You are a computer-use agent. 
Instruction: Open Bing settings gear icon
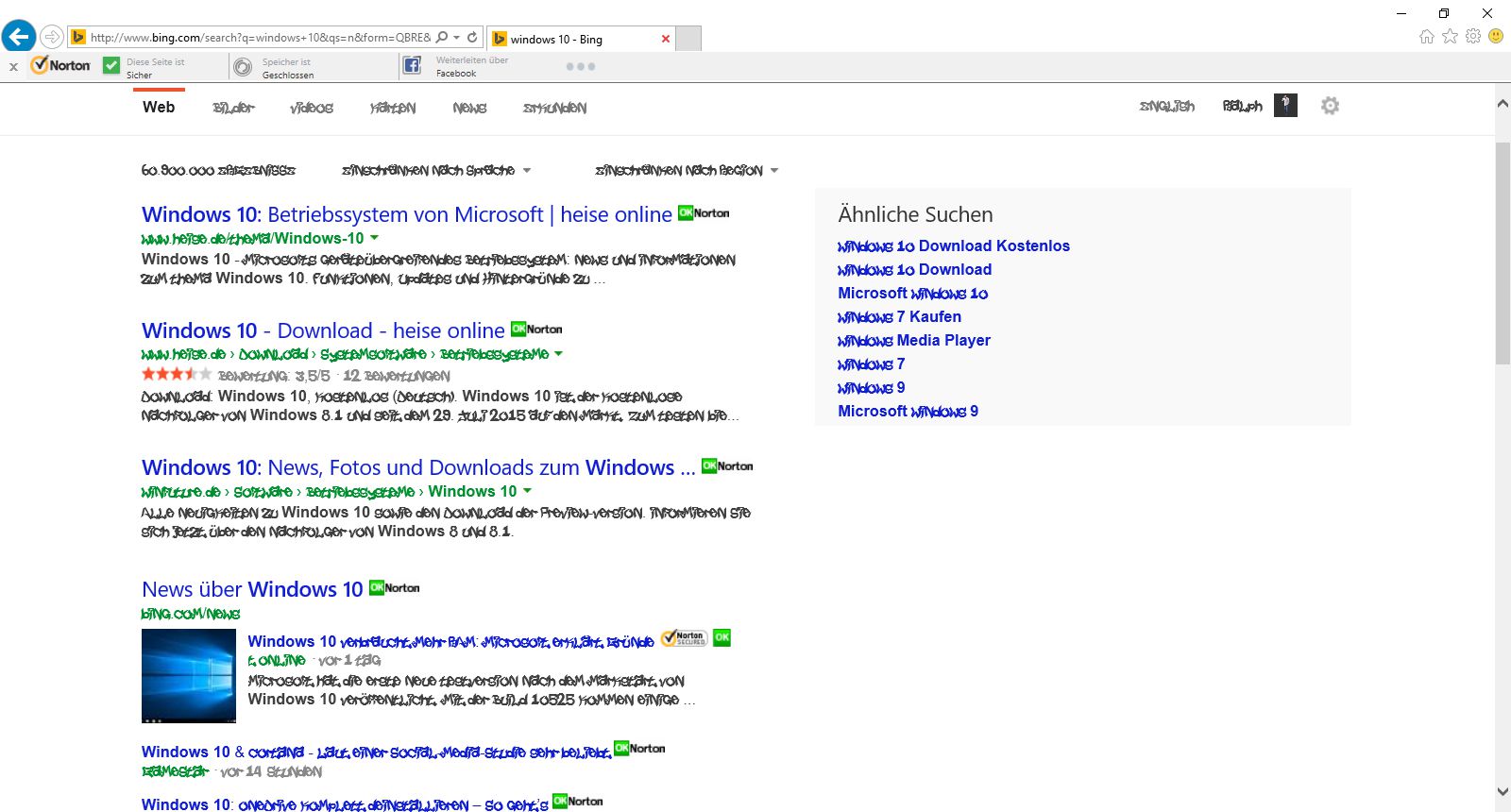pos(1330,106)
